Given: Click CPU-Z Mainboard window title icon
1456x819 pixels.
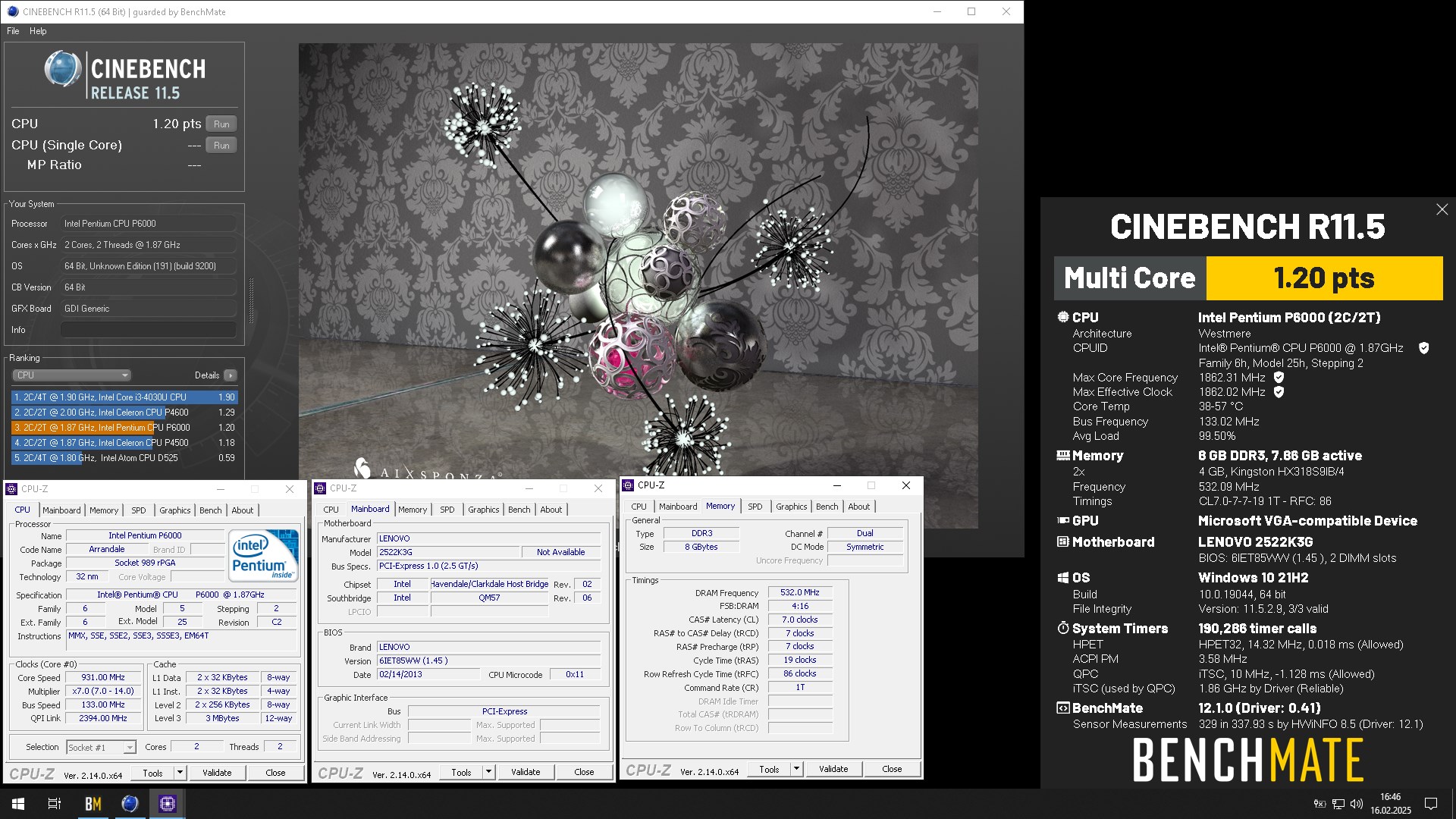Looking at the screenshot, I should (320, 488).
